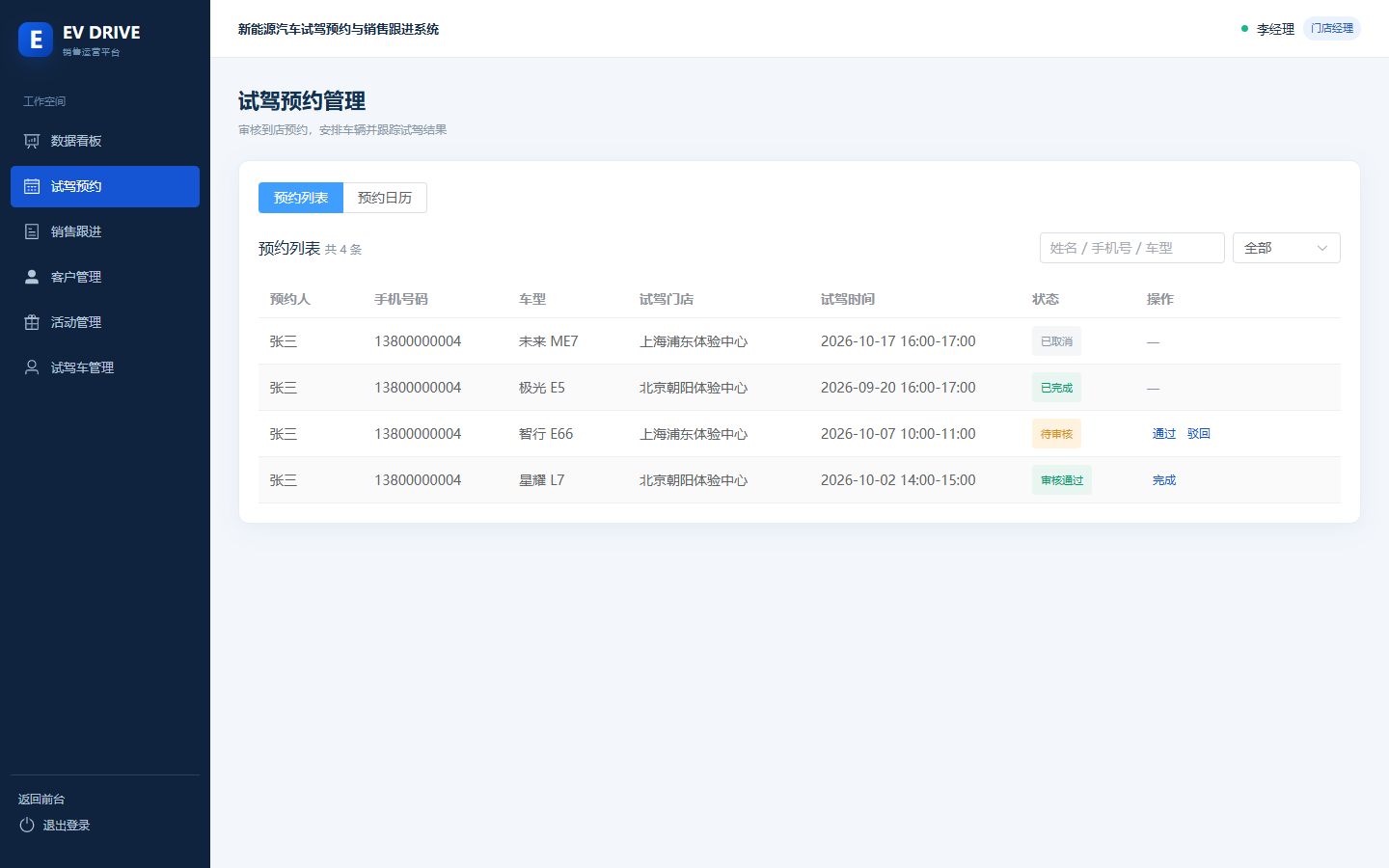Open 活动管理 gift icon in sidebar

32,322
